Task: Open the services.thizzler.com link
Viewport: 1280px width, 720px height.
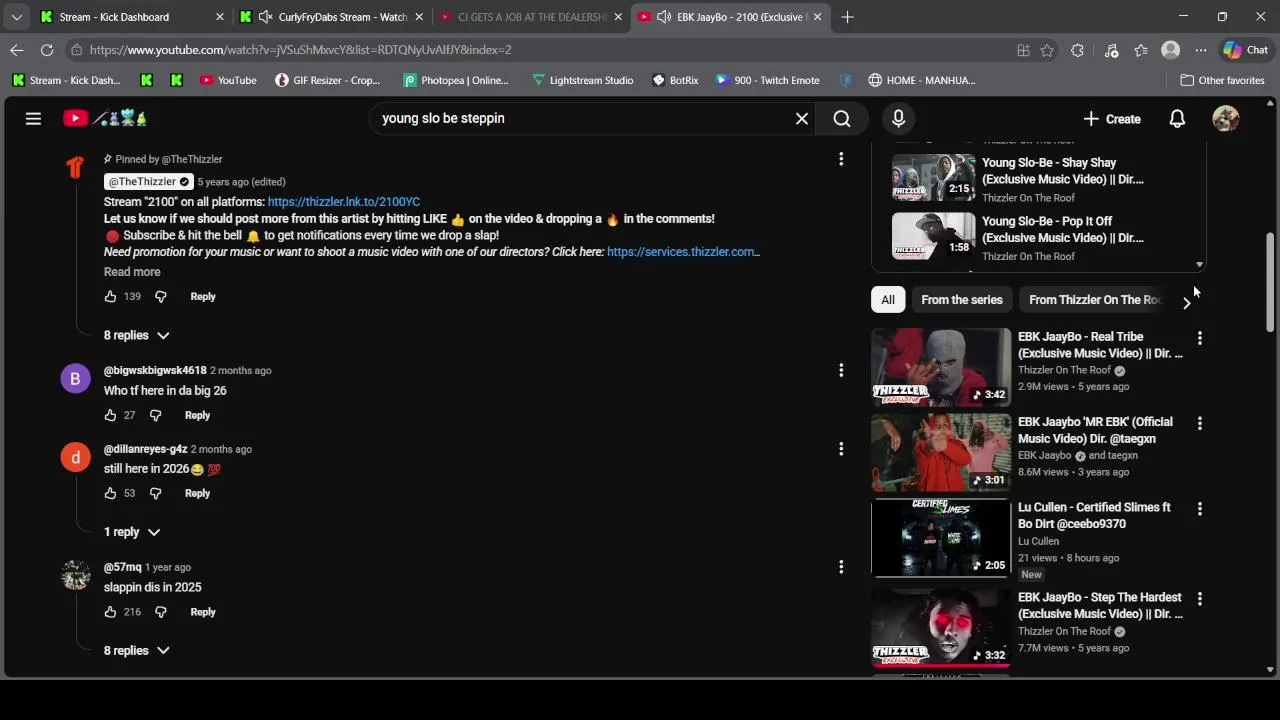Action: (x=683, y=252)
